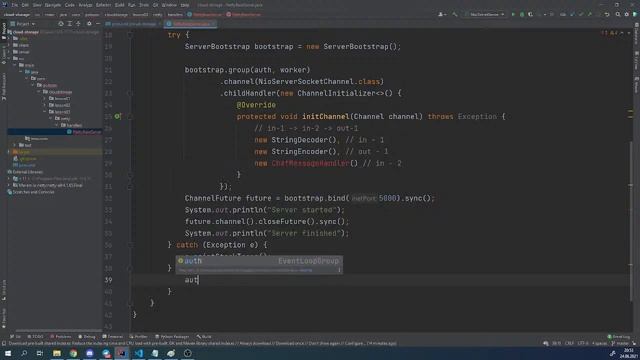
Task: Collapse the java folder in project tree
Action: 21,72
